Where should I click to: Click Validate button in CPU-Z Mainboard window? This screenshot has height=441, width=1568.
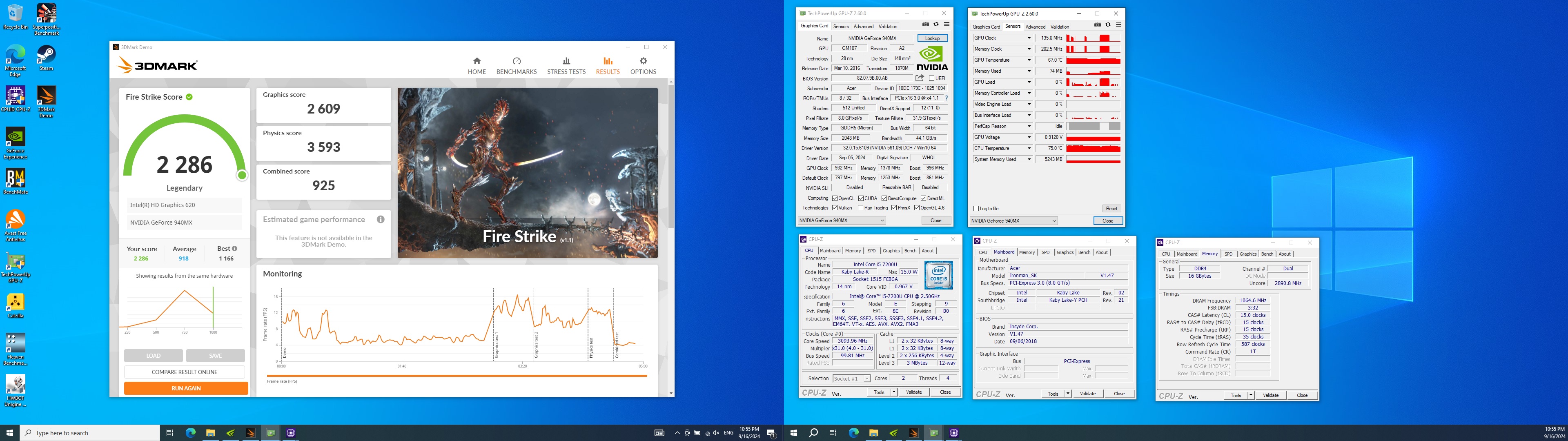pos(1088,394)
